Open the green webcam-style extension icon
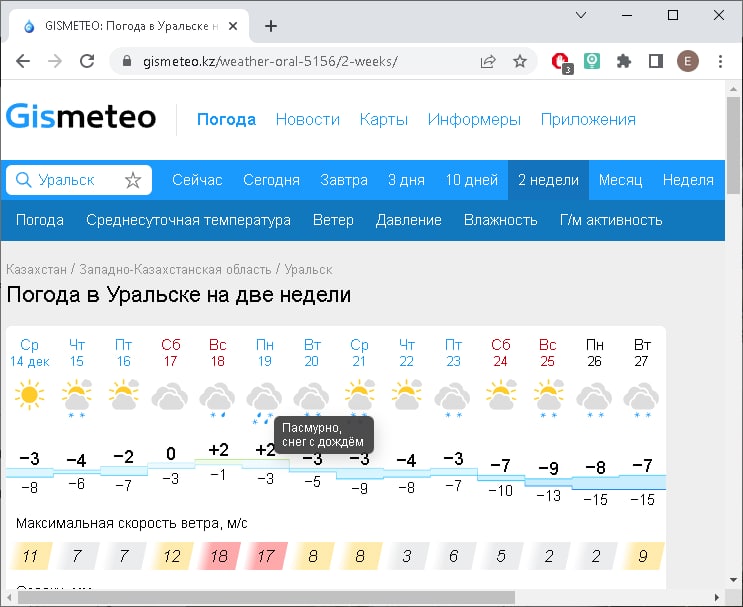 (x=591, y=61)
